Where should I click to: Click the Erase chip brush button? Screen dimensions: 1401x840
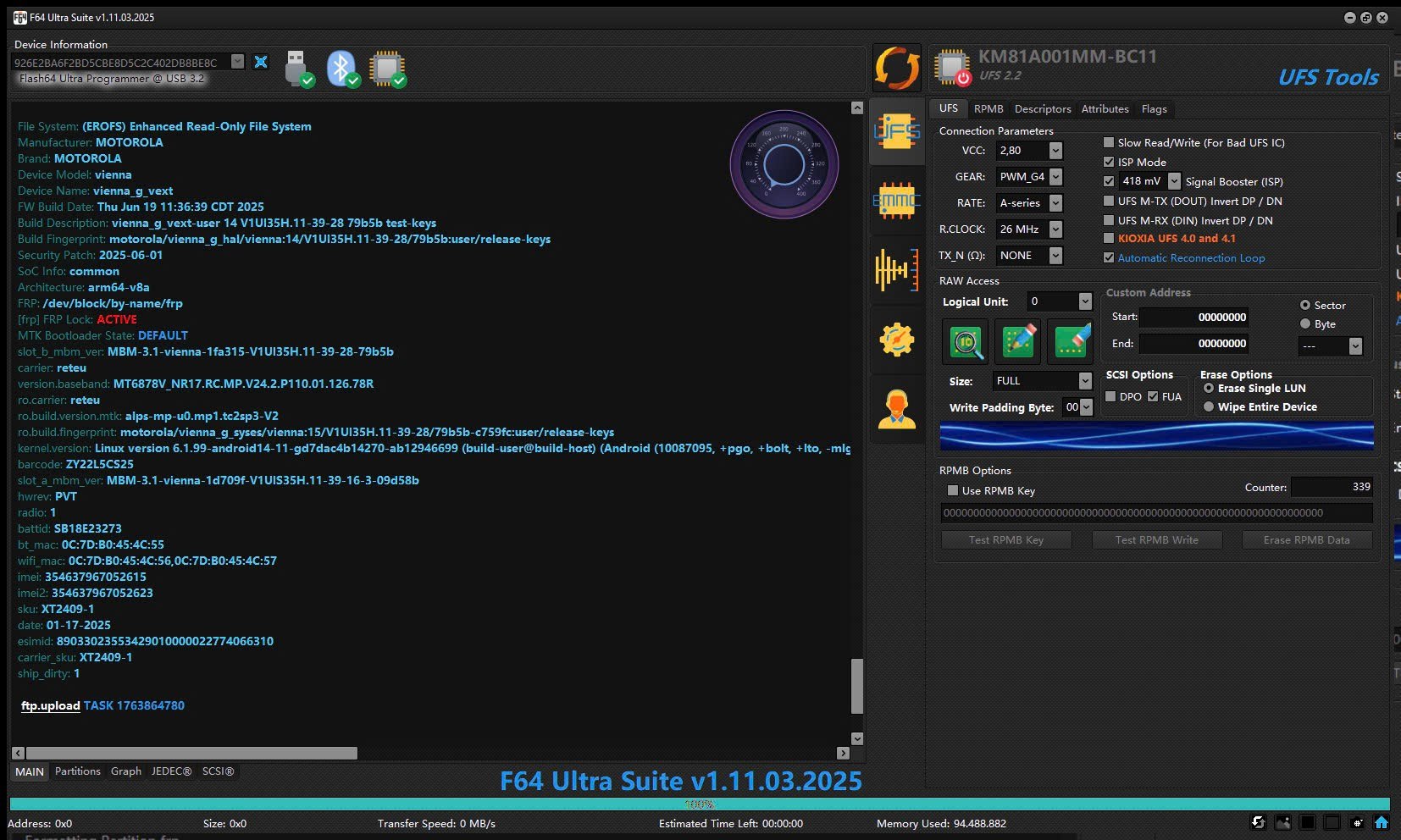1071,341
